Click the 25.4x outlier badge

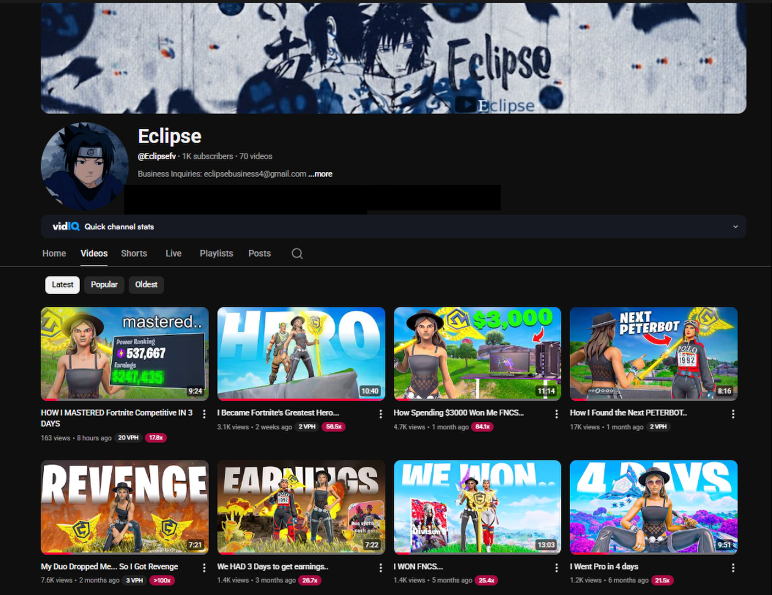point(486,580)
